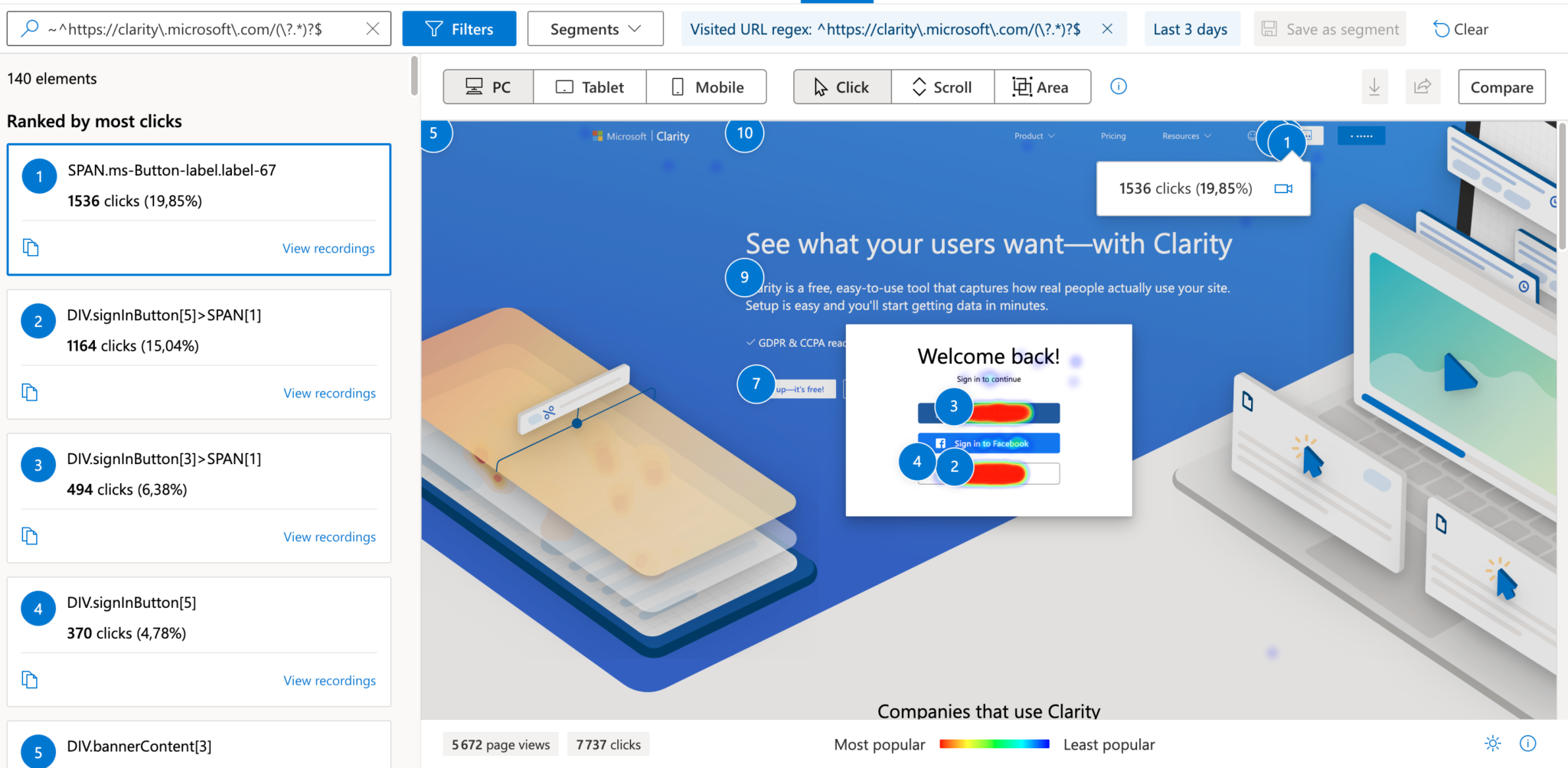1568x768 pixels.
Task: Switch heatmap to Tablet device view
Action: click(x=590, y=87)
